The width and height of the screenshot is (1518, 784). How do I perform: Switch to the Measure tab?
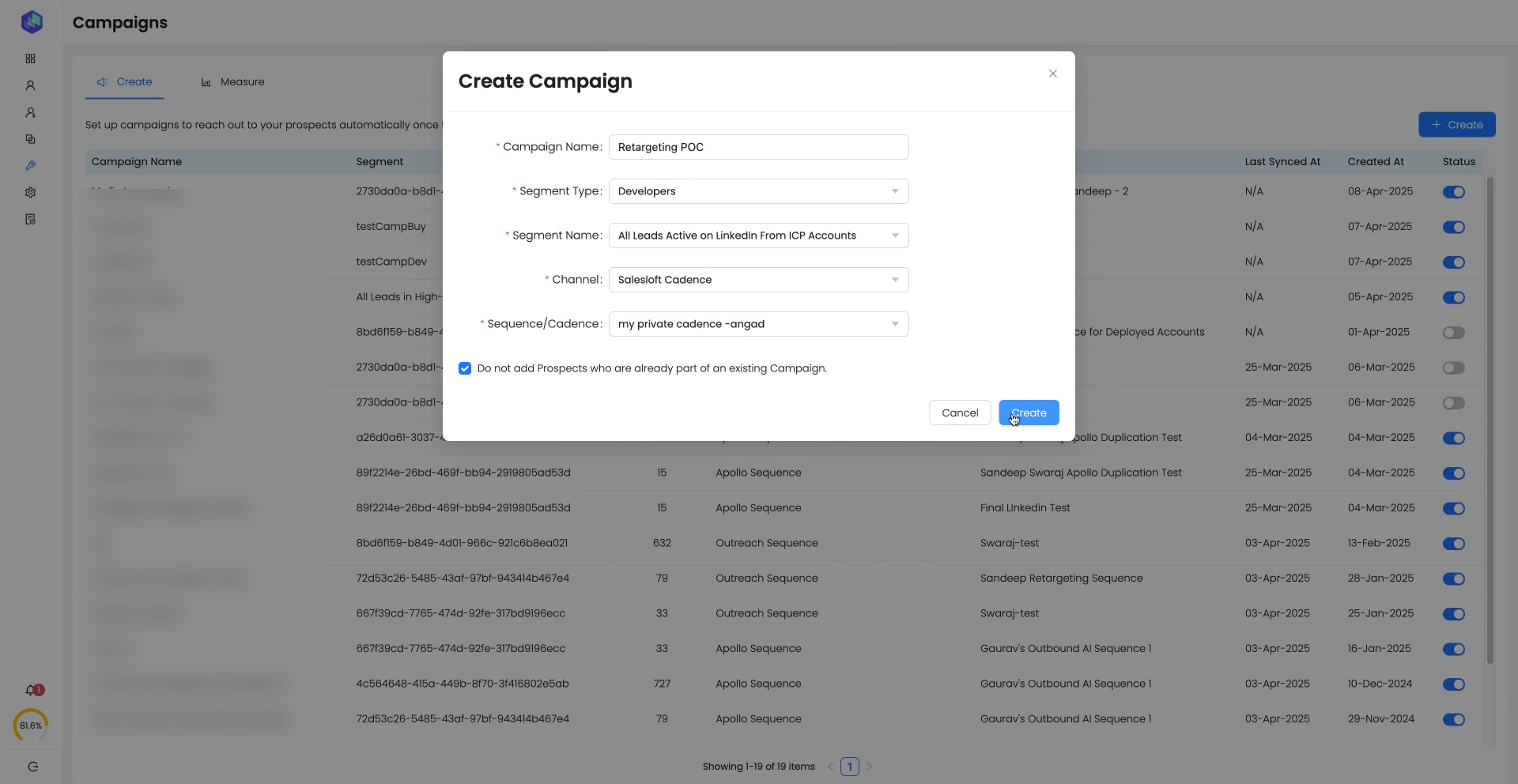click(232, 82)
